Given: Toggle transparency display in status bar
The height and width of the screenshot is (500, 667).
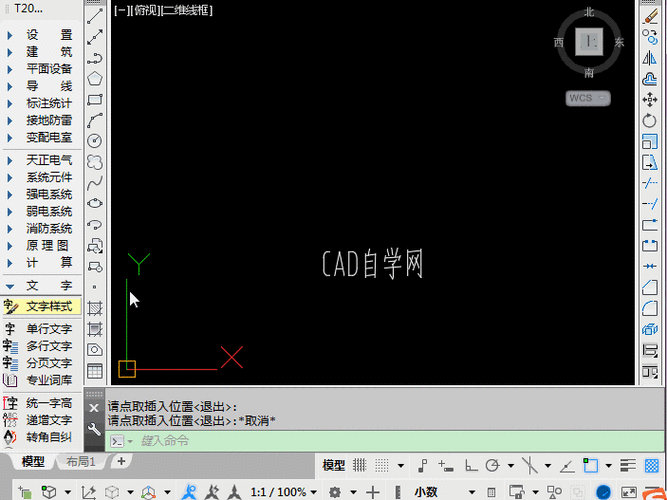Looking at the screenshot, I should [652, 465].
